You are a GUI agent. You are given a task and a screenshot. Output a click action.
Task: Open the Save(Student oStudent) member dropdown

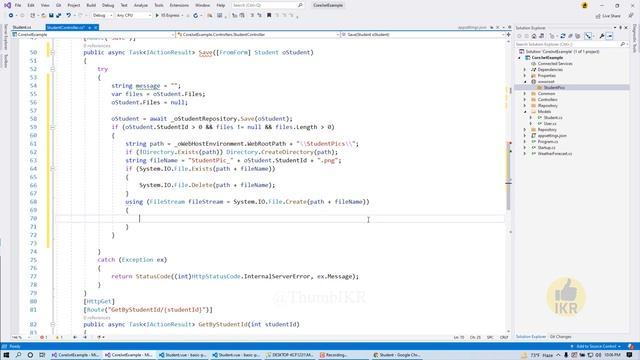423,35
